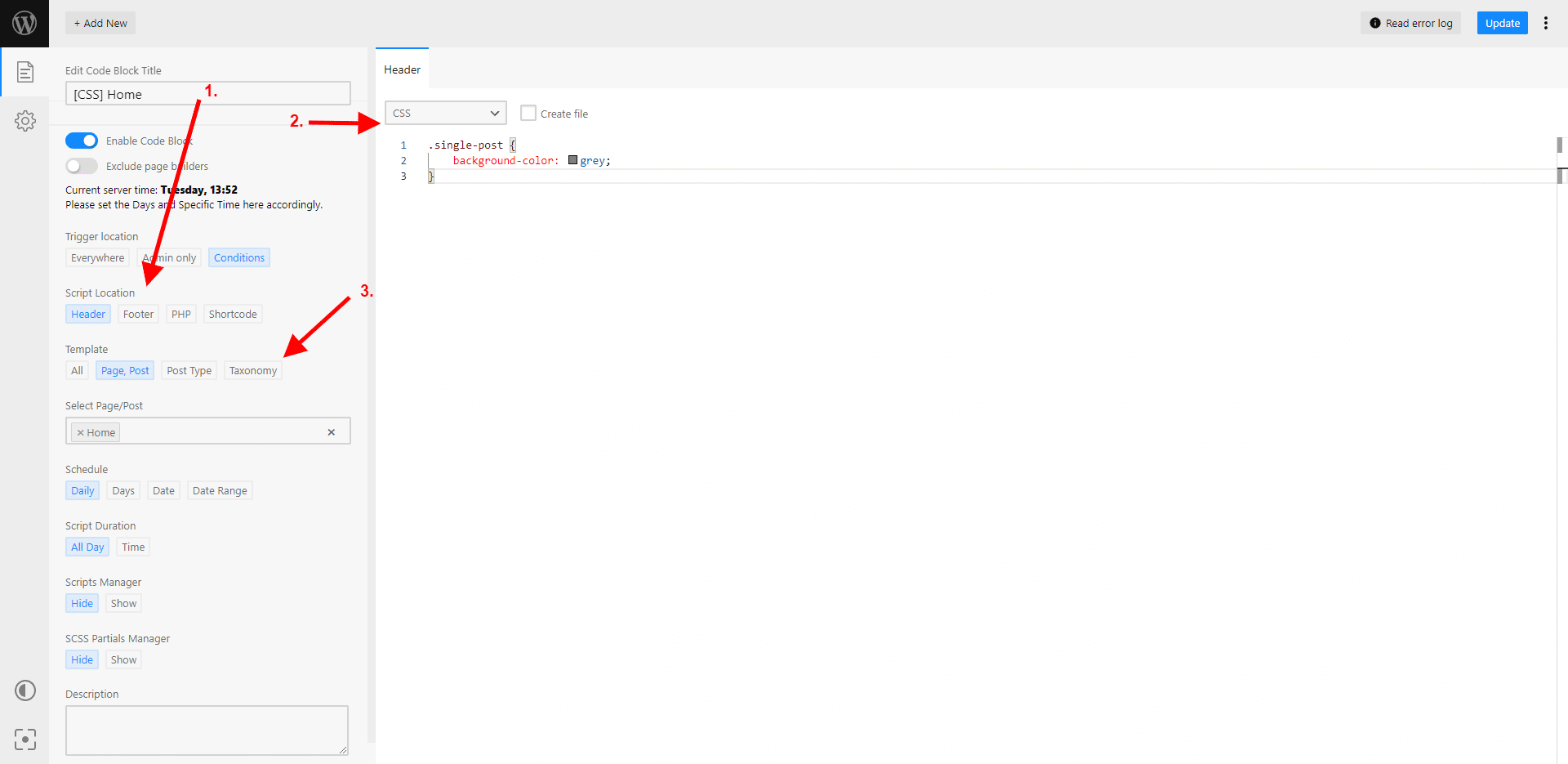The height and width of the screenshot is (764, 1568).
Task: Open the CSS language dropdown
Action: coord(445,113)
